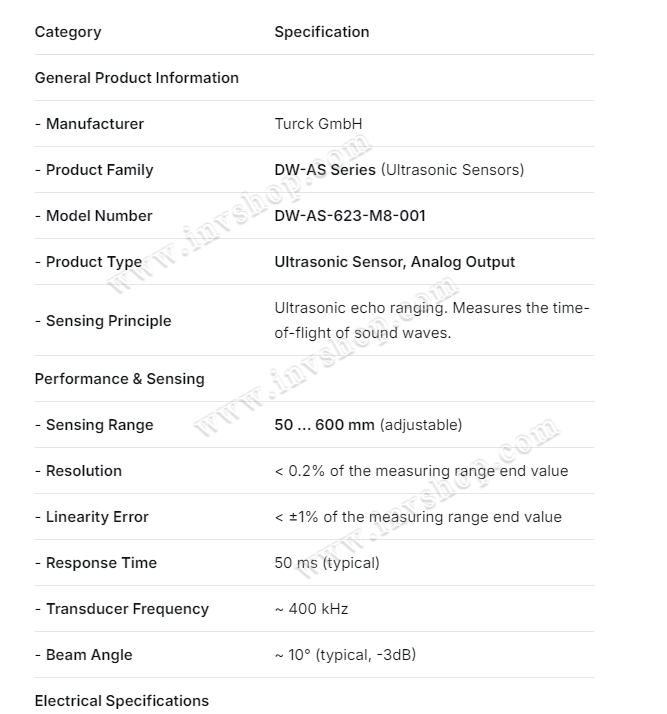Click the 50 ... 600 mm sensing range
667x714 pixels.
click(325, 425)
